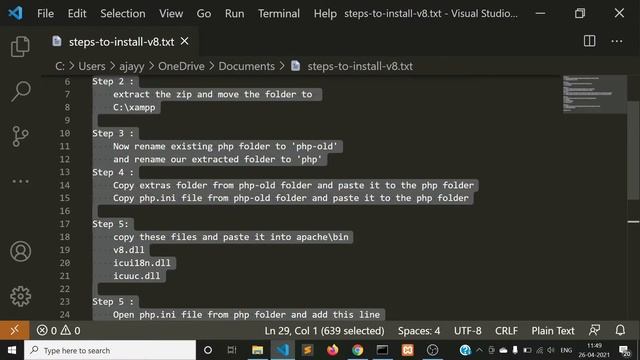The width and height of the screenshot is (640, 360).
Task: Open the Selection menu
Action: click(122, 13)
